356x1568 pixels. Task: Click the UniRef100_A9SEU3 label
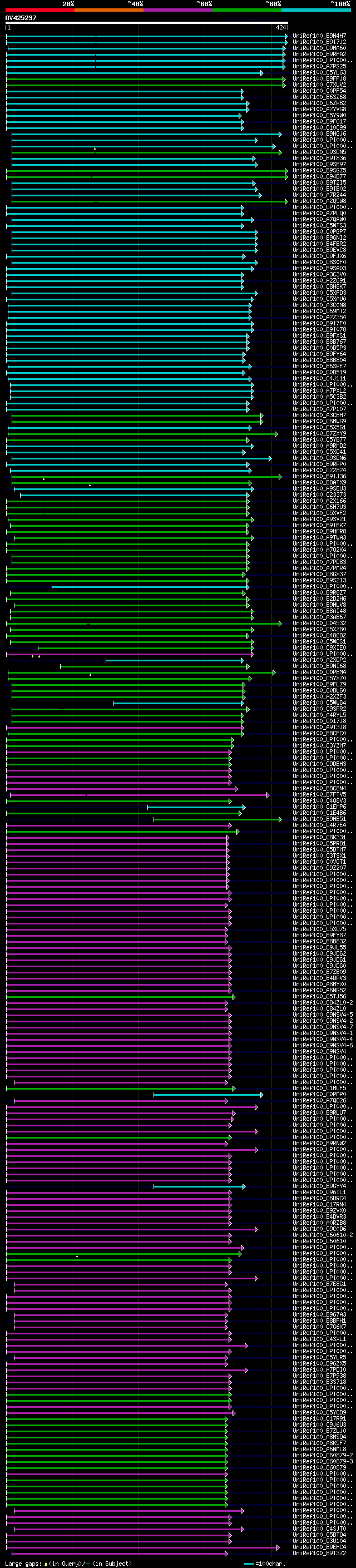click(x=319, y=489)
